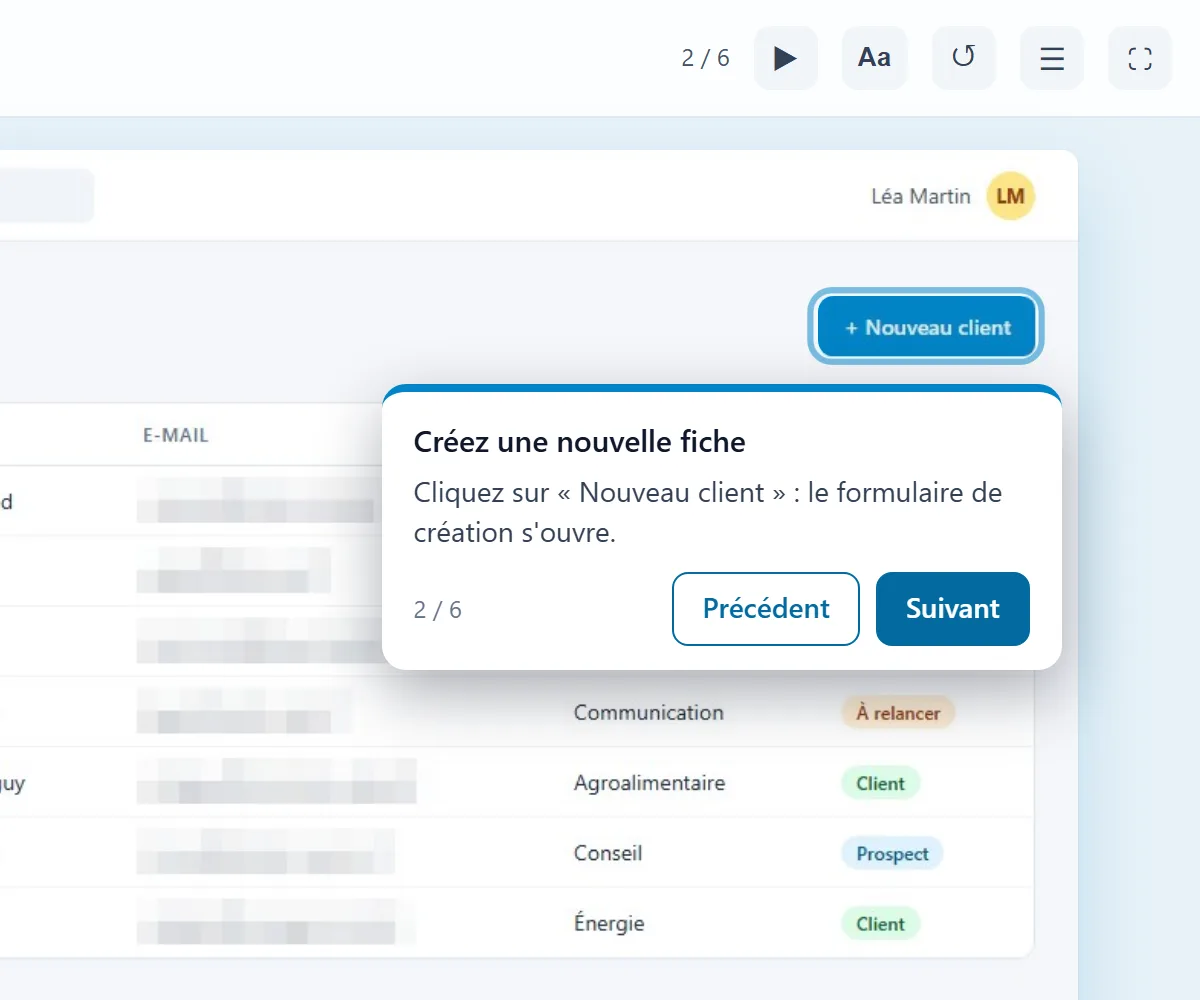
Task: Click the + Nouveau client button
Action: point(927,327)
